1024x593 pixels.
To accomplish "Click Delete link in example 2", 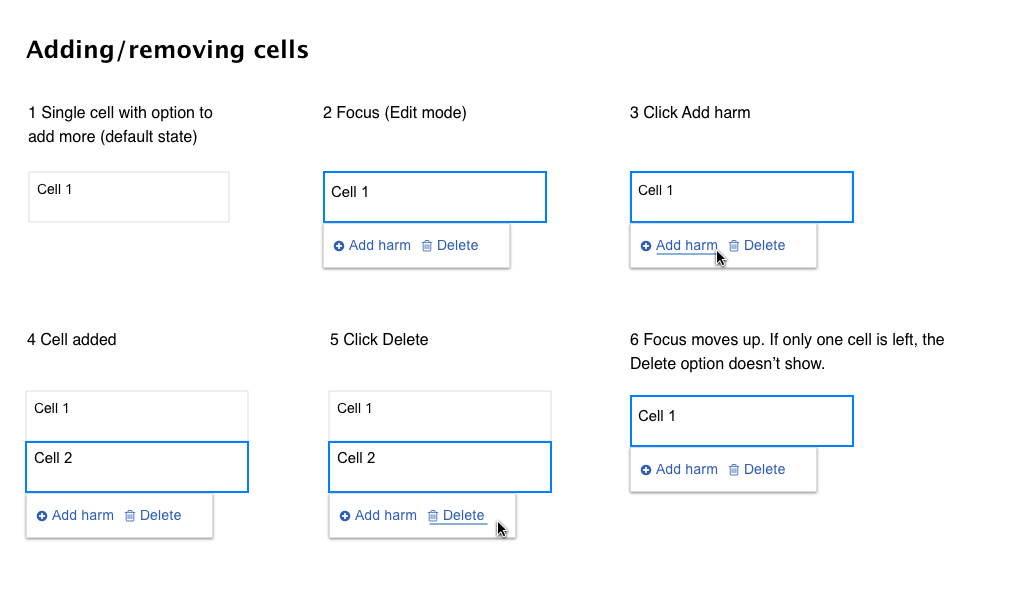I will coord(457,246).
